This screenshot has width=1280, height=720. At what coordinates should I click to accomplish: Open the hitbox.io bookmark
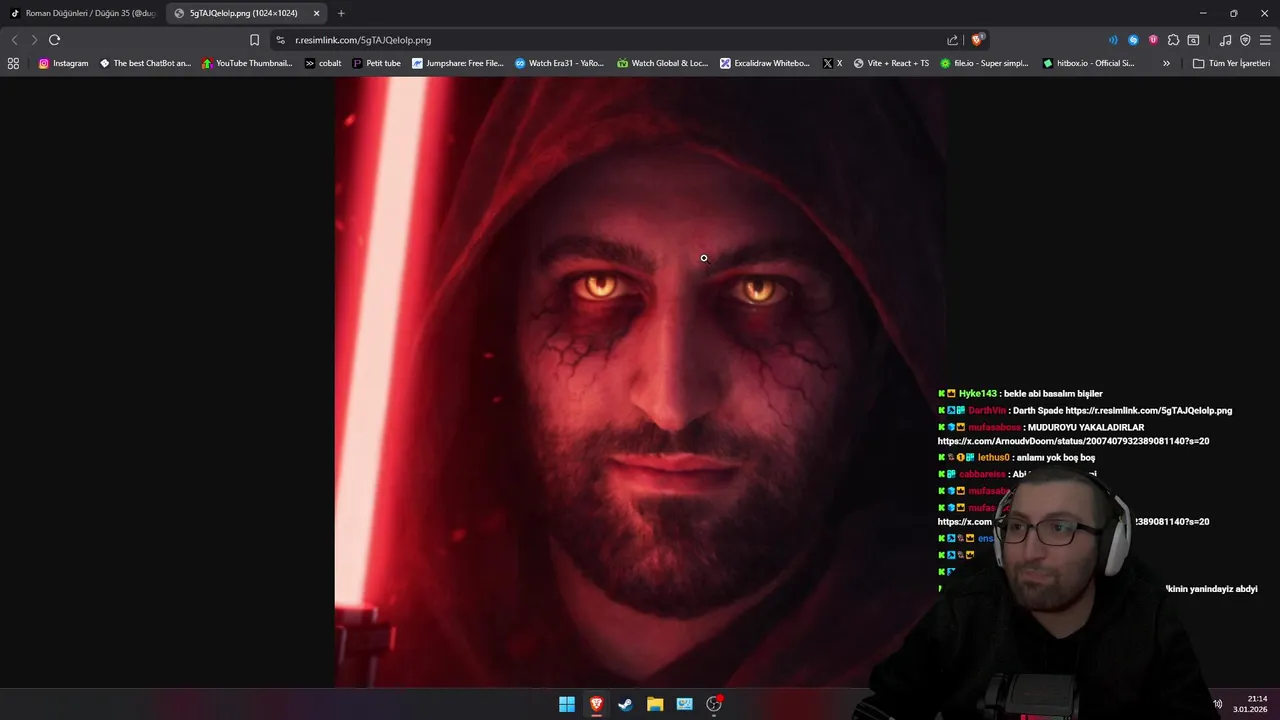[x=1088, y=63]
